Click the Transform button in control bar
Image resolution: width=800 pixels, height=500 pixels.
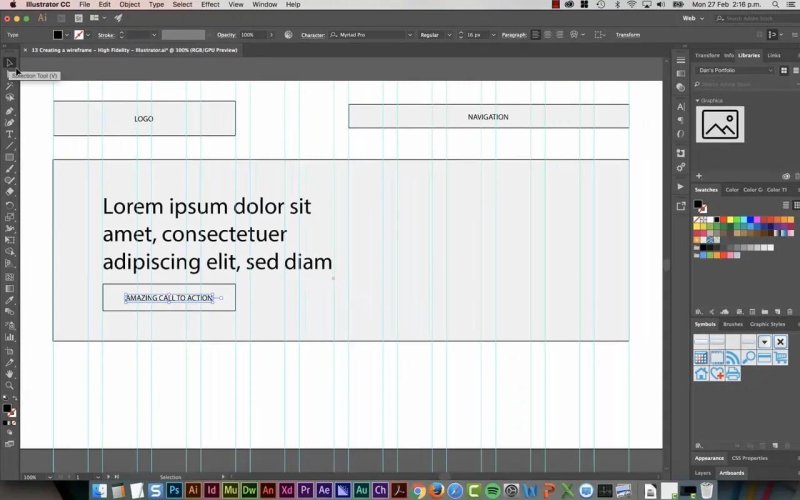coord(628,35)
